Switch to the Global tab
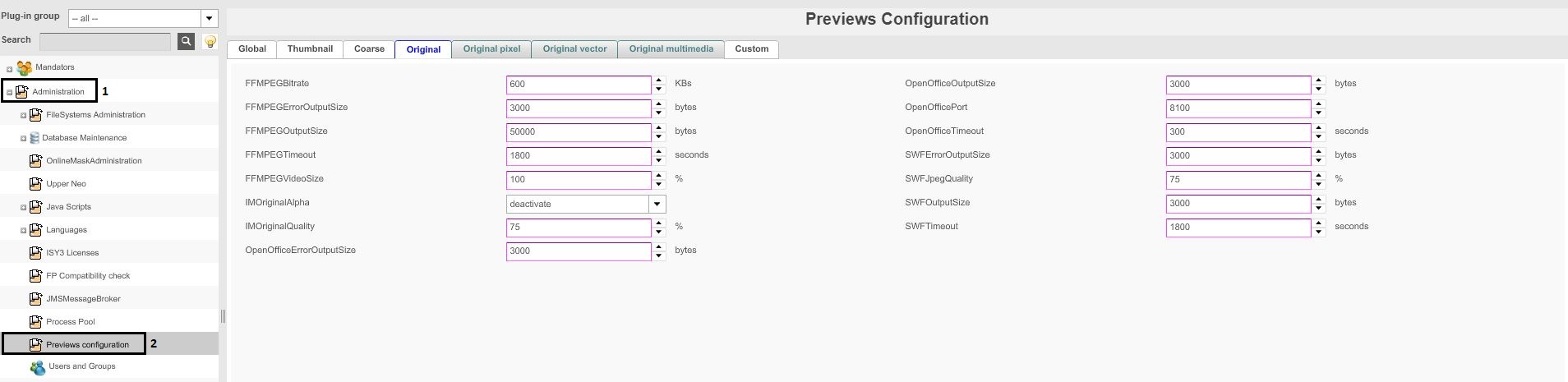Image resolution: width=1568 pixels, height=382 pixels. point(252,49)
